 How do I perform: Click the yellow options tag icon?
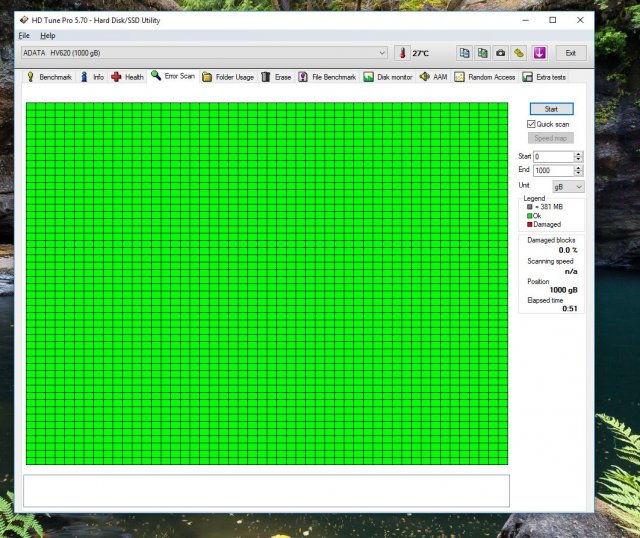tap(519, 53)
